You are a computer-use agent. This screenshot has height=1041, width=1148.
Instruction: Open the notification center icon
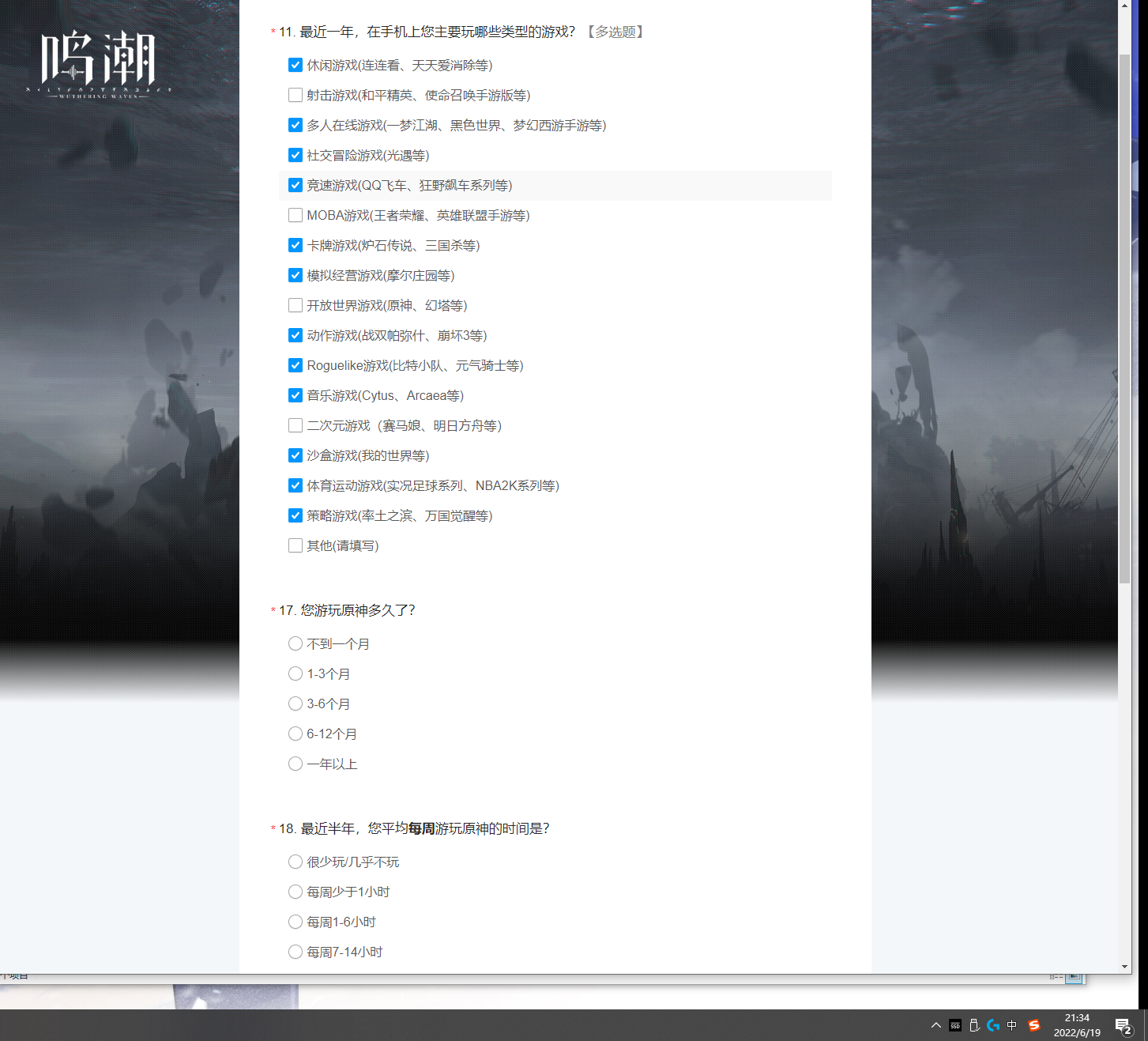[x=1124, y=1026]
